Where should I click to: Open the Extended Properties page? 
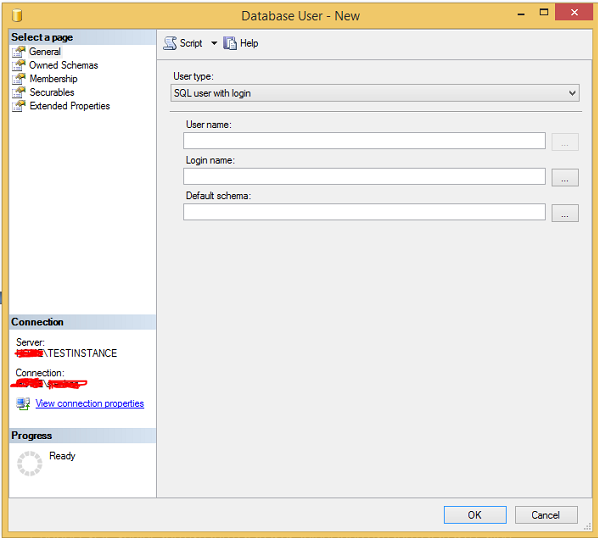[69, 106]
